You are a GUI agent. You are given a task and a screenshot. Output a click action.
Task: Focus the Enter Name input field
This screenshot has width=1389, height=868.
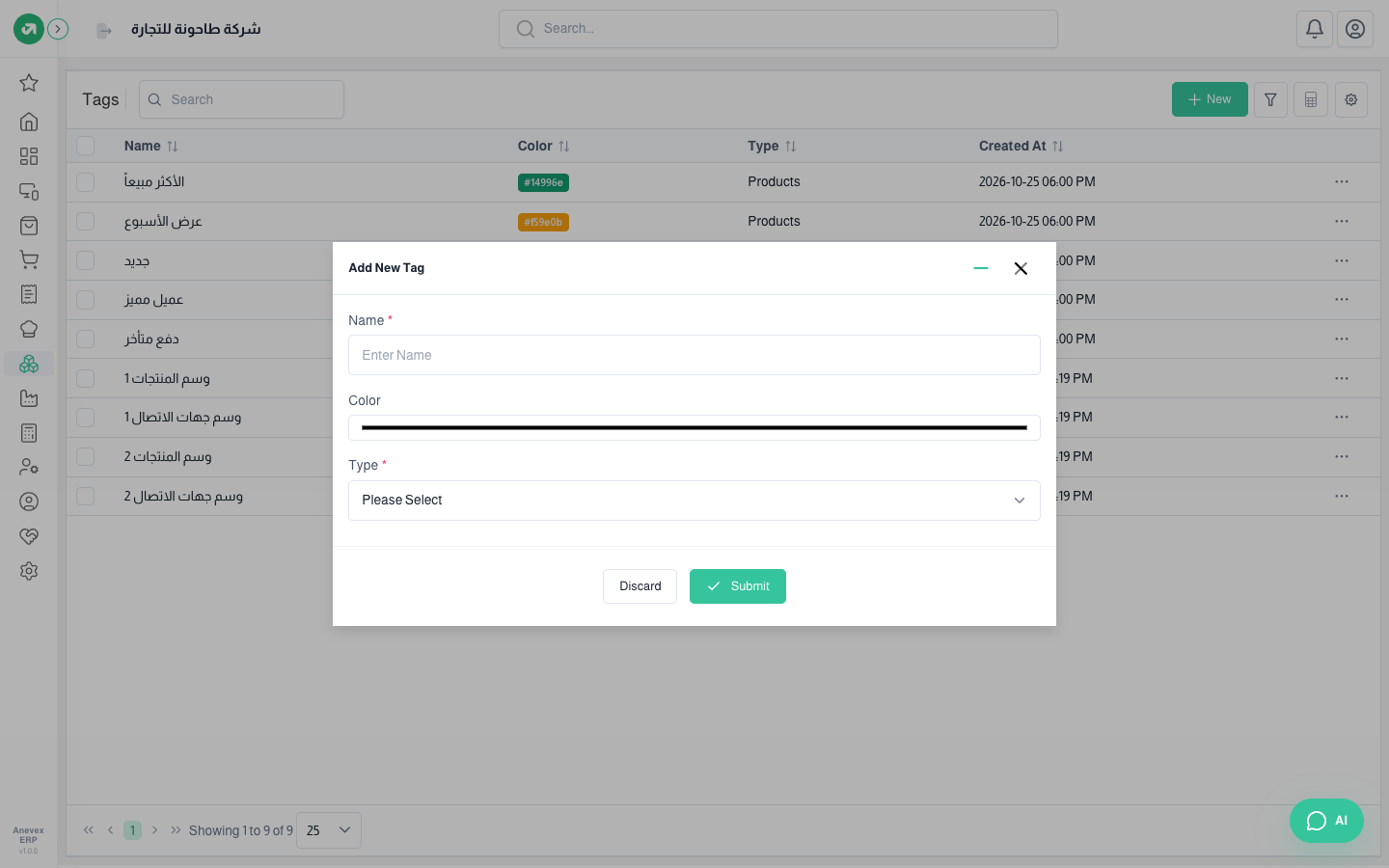coord(694,355)
